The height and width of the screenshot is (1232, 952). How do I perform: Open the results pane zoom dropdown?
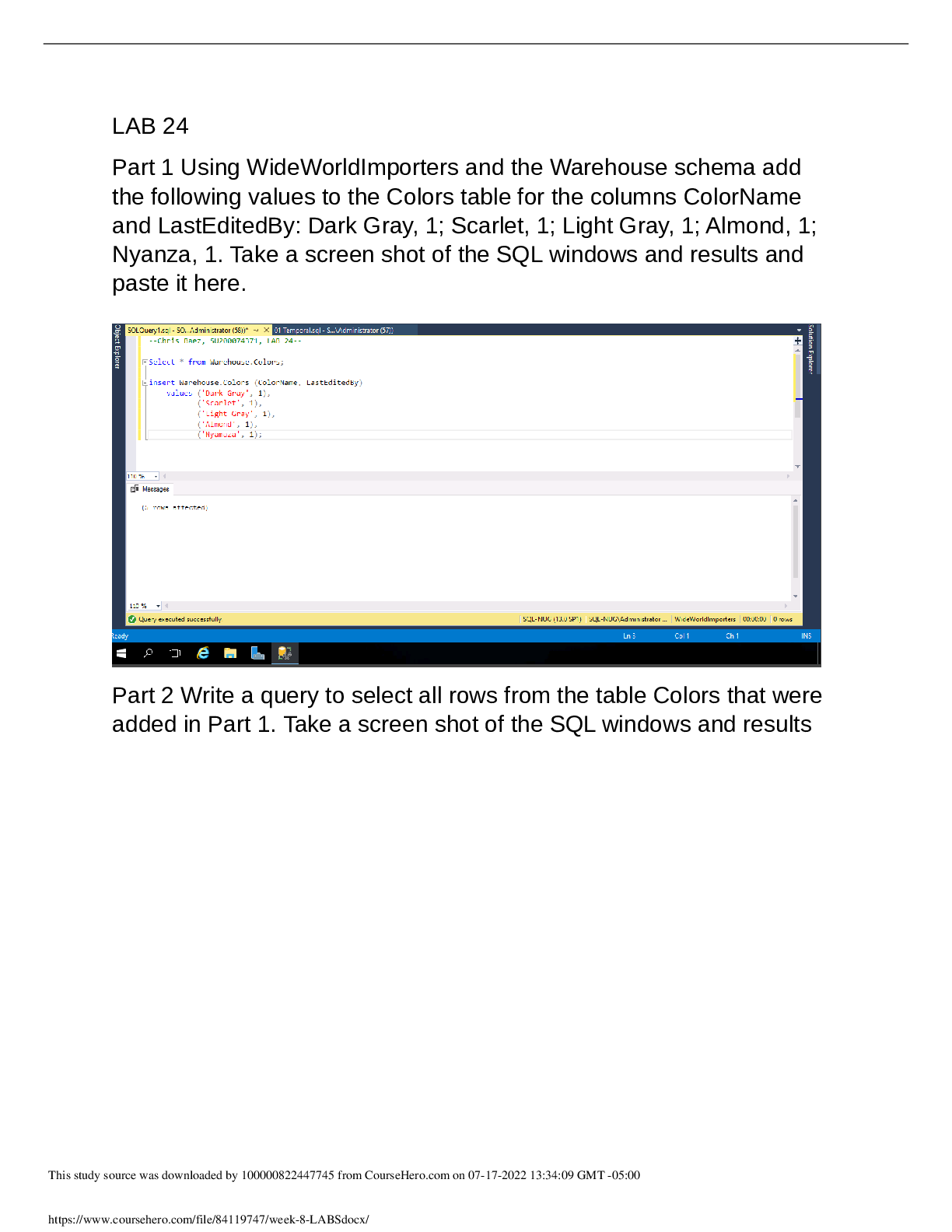158,606
